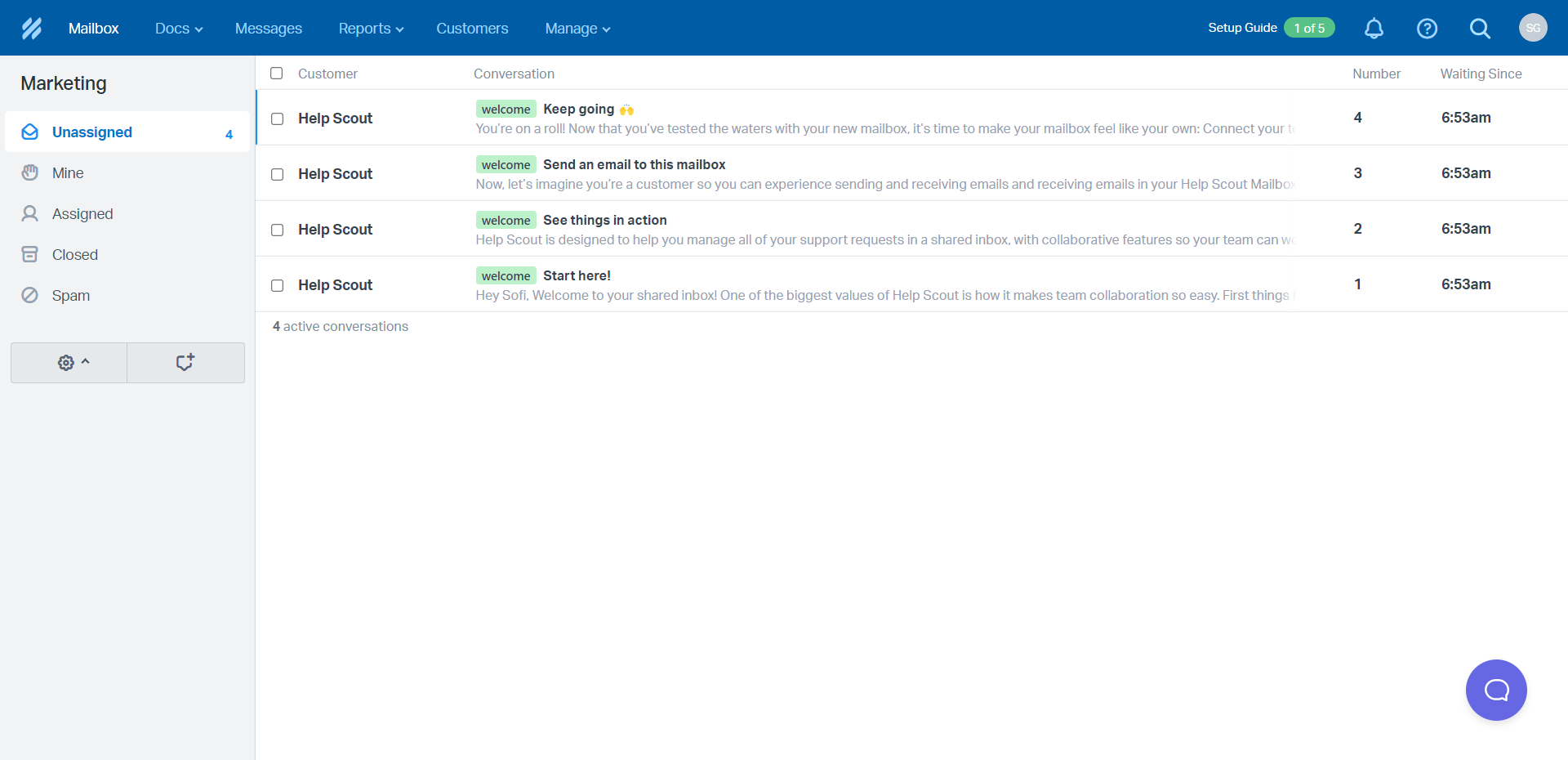Go to the Mailbox tab

tap(94, 29)
